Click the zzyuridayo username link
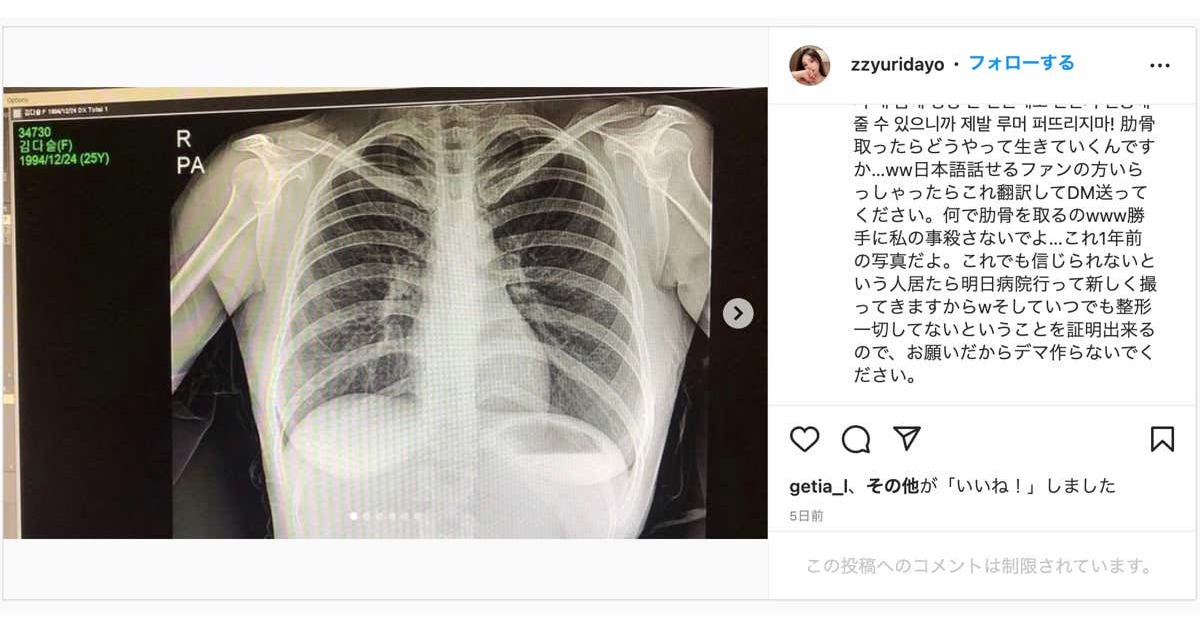The image size is (1200, 628). [897, 64]
